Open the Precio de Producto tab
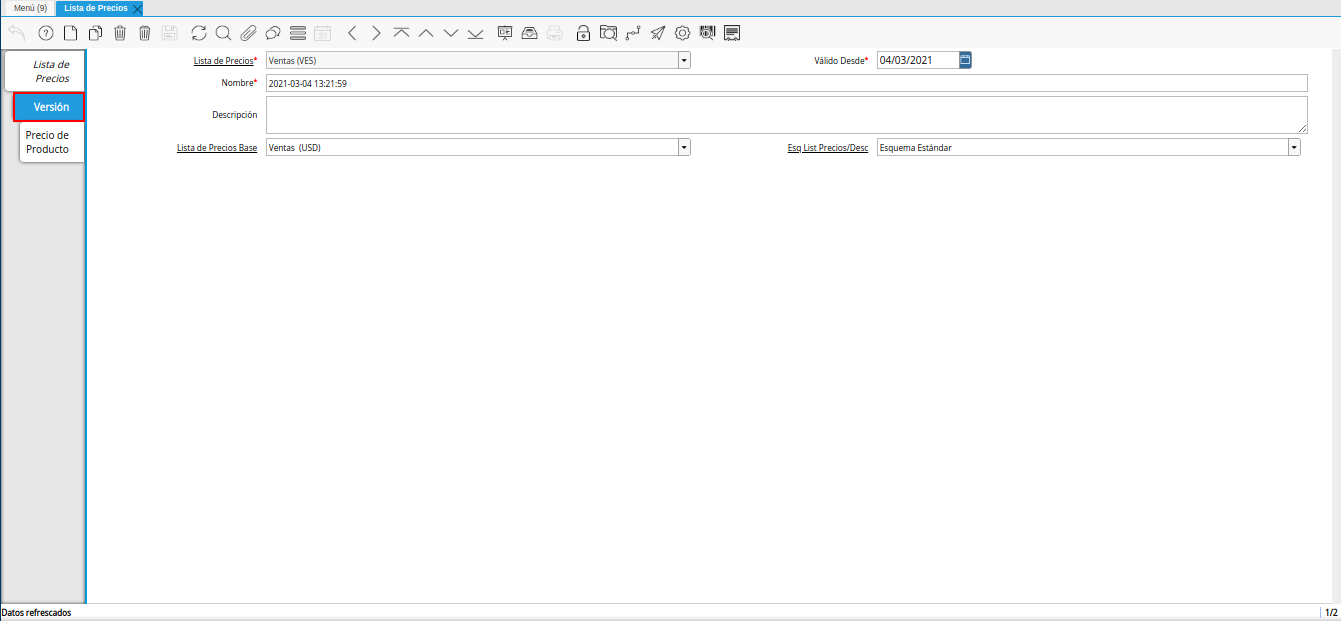This screenshot has height=621, width=1341. tap(48, 142)
